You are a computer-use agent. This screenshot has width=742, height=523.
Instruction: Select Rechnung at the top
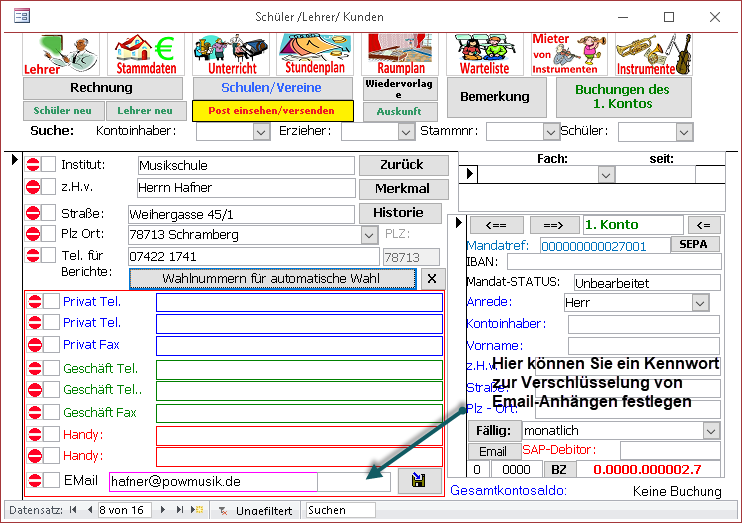102,88
